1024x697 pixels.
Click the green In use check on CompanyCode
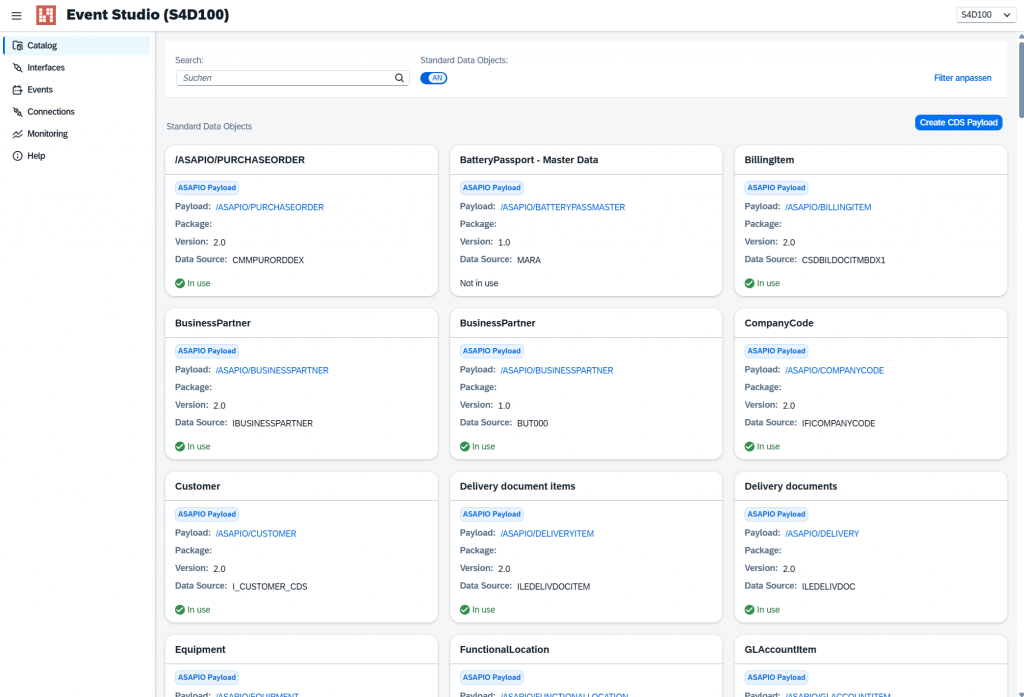tap(751, 446)
